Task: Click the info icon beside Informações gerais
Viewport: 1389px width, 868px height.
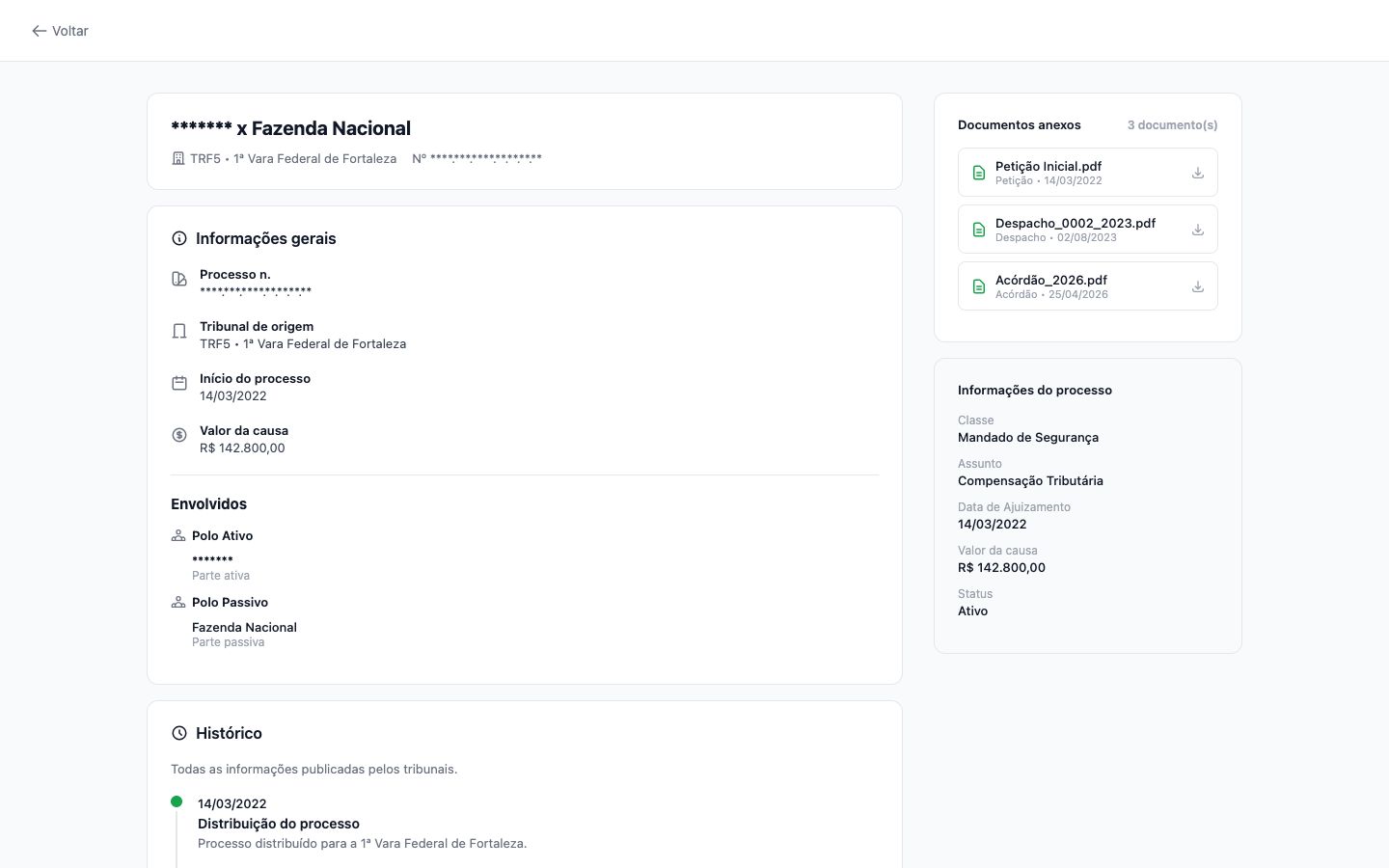Action: pyautogui.click(x=179, y=238)
